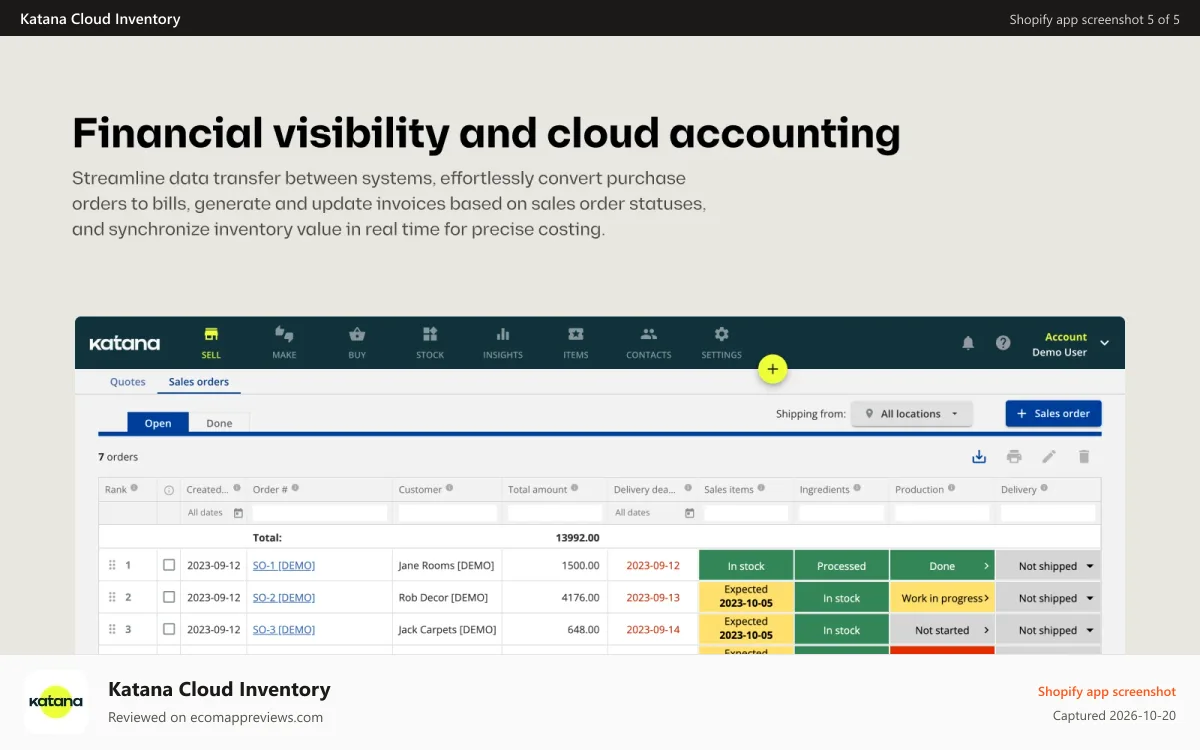The height and width of the screenshot is (750, 1200).
Task: Click the Processed ingredients cell of SO-1
Action: (x=842, y=566)
